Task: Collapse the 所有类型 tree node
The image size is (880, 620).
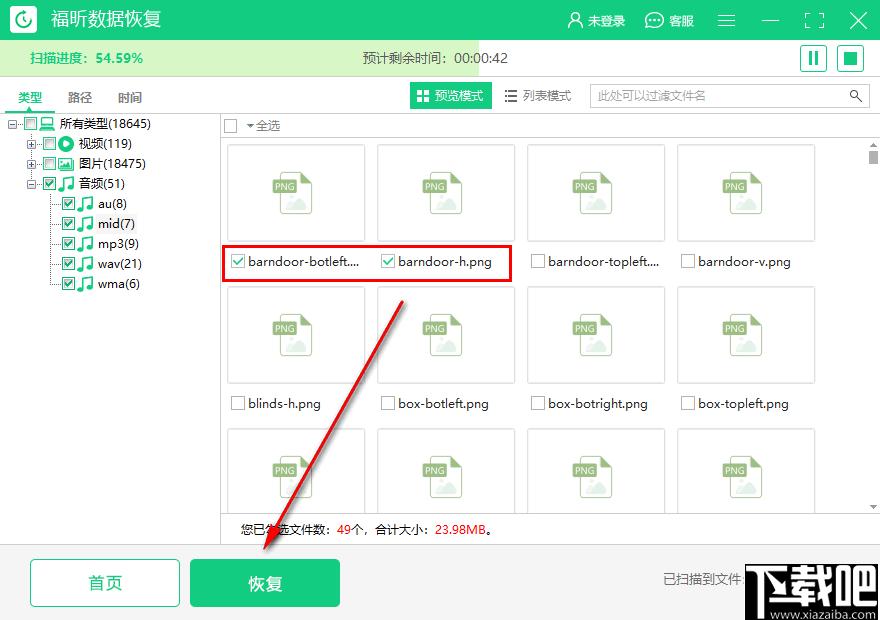Action: pos(12,124)
